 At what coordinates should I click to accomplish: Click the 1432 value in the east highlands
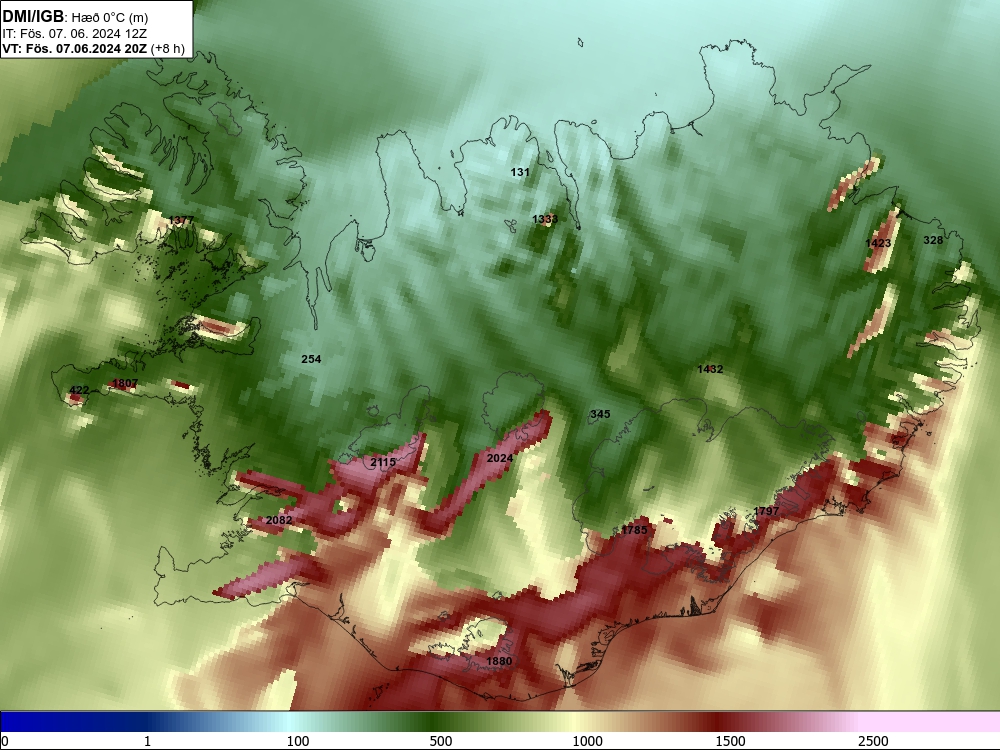pyautogui.click(x=710, y=369)
